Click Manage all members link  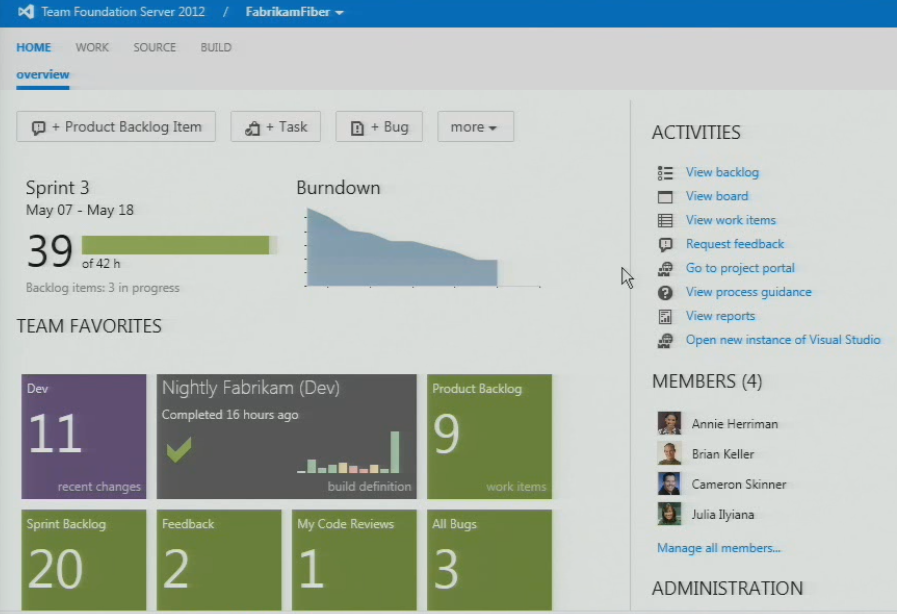click(x=719, y=548)
